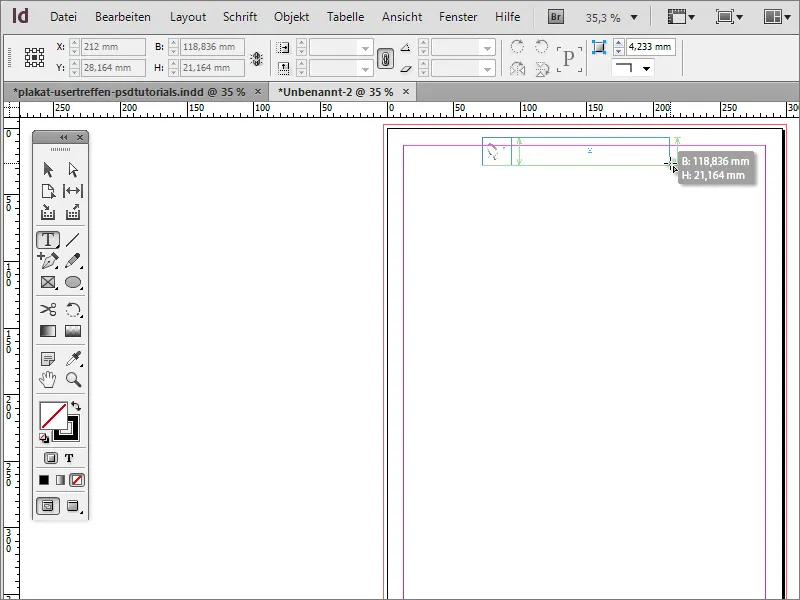Collapse the tools panel with double arrows
This screenshot has width=800, height=600.
pos(64,137)
